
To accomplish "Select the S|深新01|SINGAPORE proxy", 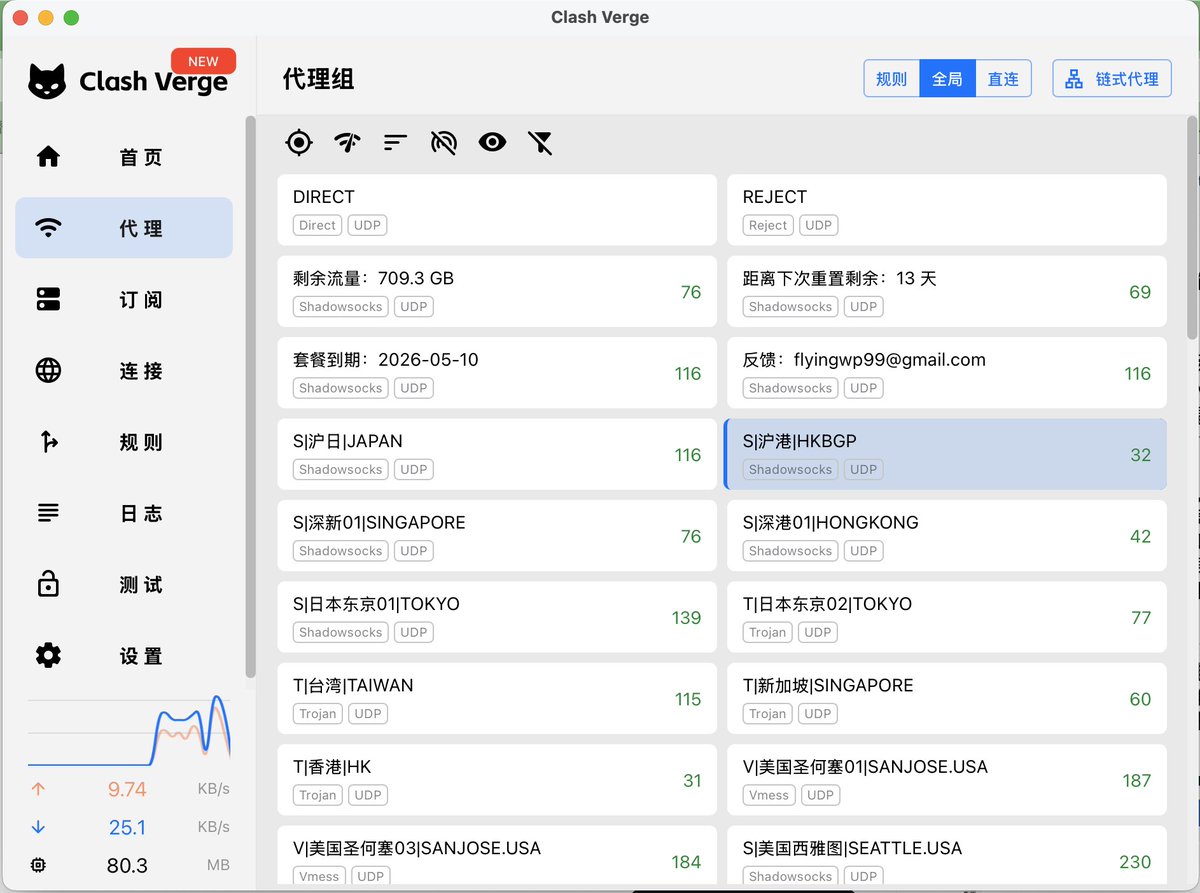I will pos(497,536).
